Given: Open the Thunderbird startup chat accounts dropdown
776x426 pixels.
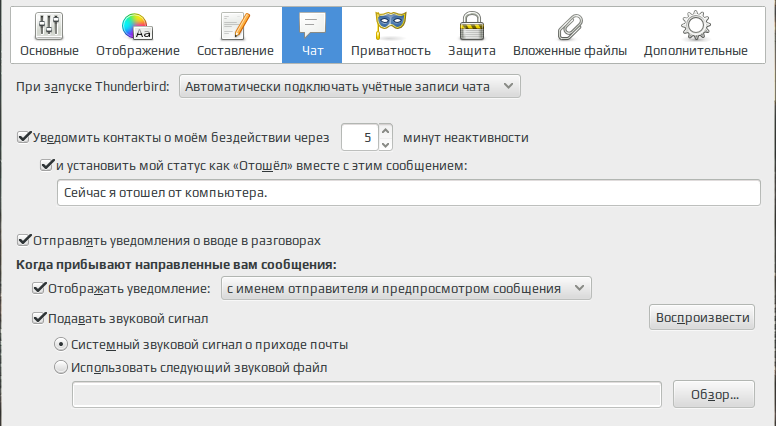Looking at the screenshot, I should (349, 86).
